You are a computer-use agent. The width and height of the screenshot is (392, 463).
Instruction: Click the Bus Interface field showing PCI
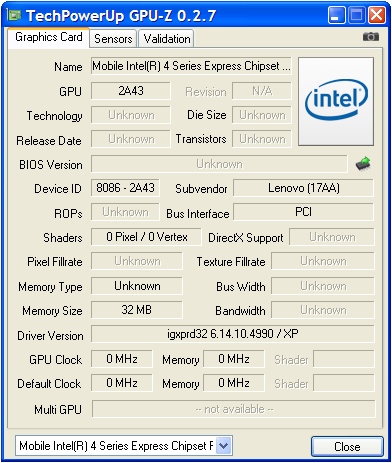(303, 212)
